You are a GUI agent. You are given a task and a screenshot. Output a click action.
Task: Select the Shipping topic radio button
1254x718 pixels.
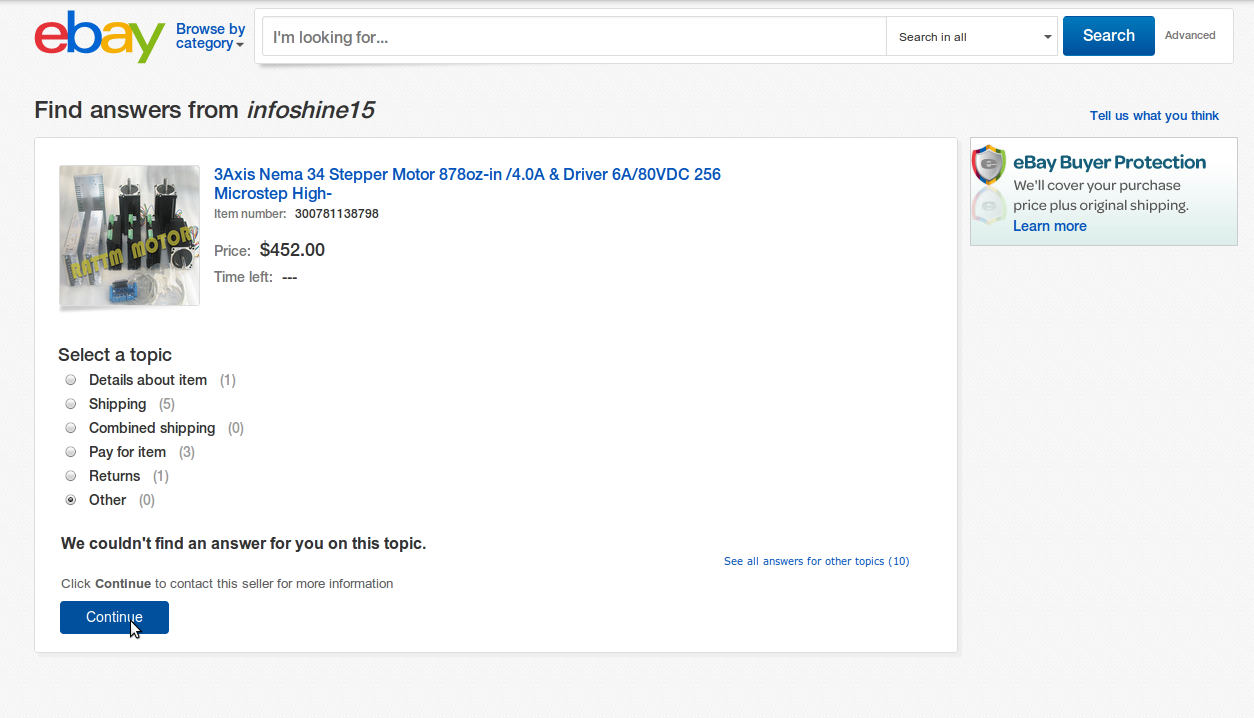pyautogui.click(x=71, y=404)
